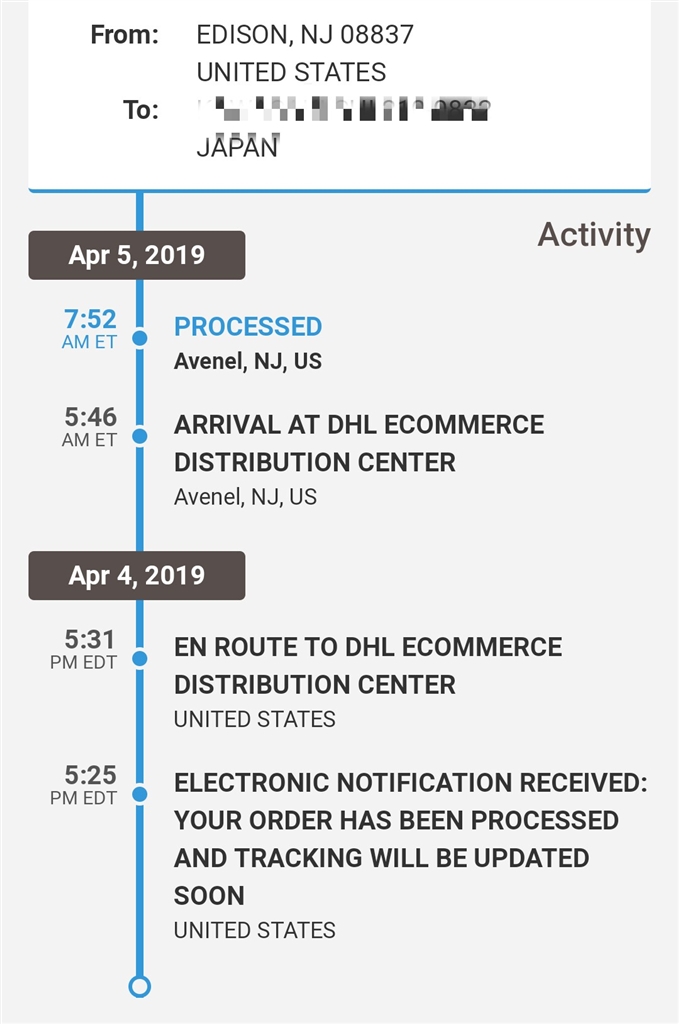This screenshot has width=679, height=1024.
Task: Click the PROCESSED status timeline dot
Action: tap(140, 338)
